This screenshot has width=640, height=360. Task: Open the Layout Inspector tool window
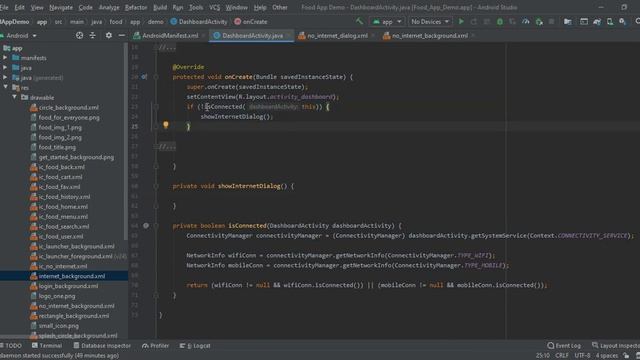[x=616, y=345]
